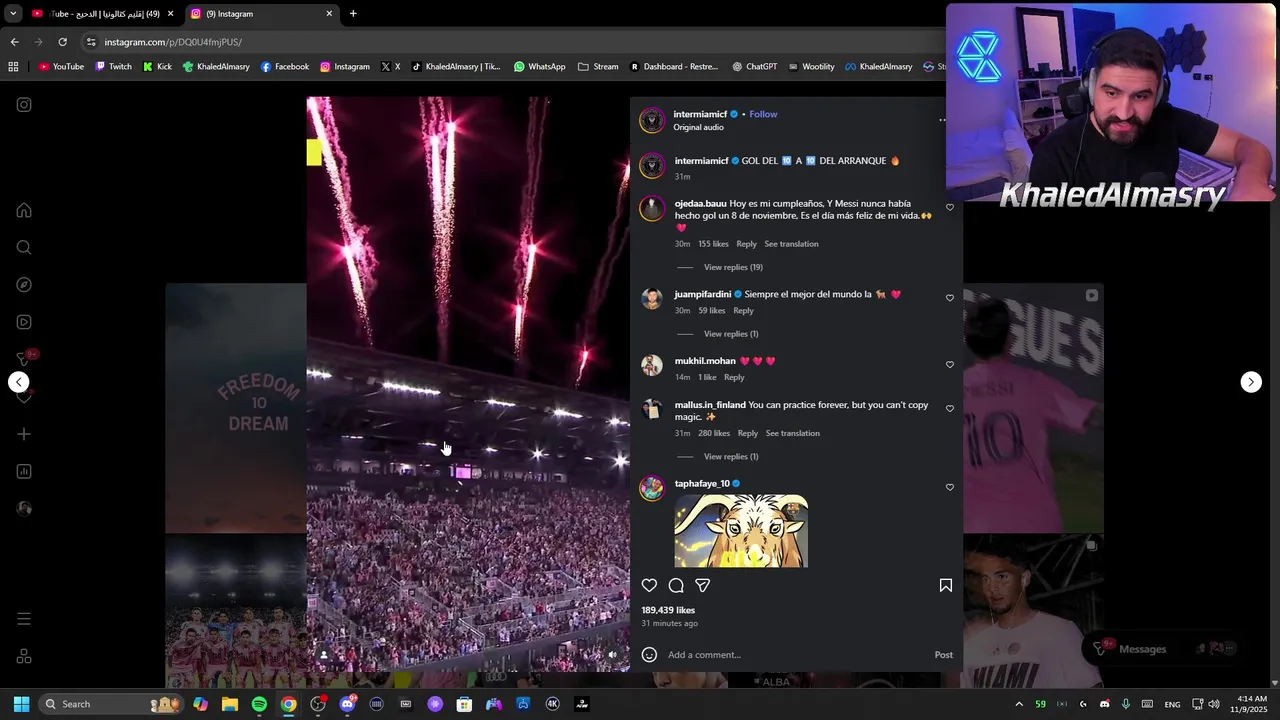Open emoji picker in comment box
This screenshot has width=1280, height=720.
pos(649,655)
